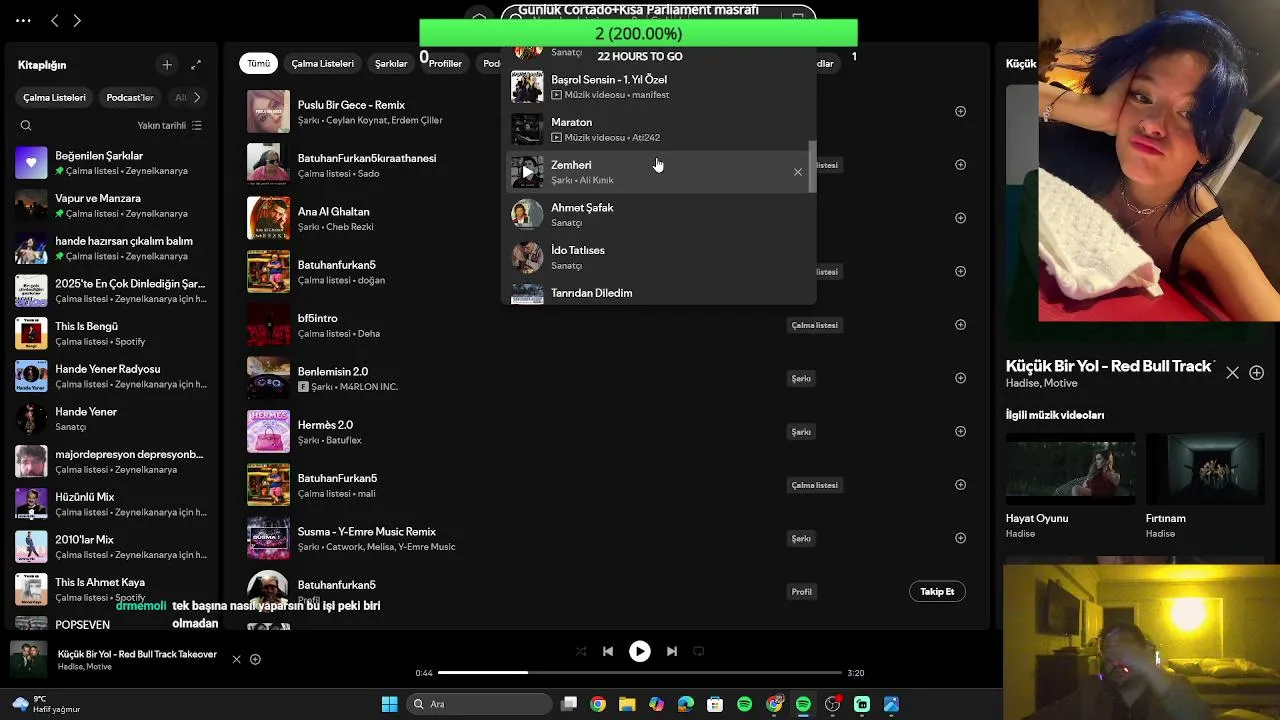Dismiss now-playing song with X in player bar
This screenshot has width=1280, height=720.
236,659
